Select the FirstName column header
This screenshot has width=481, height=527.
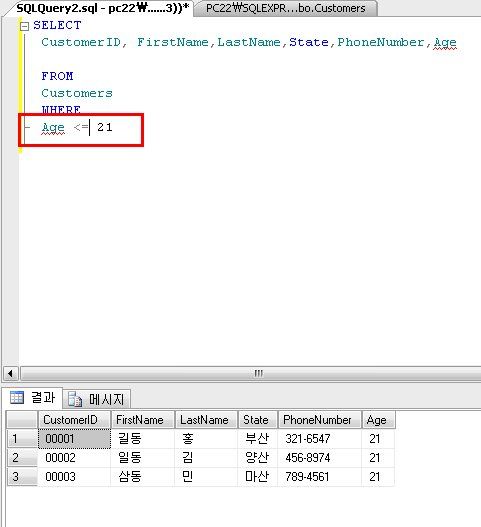click(143, 420)
